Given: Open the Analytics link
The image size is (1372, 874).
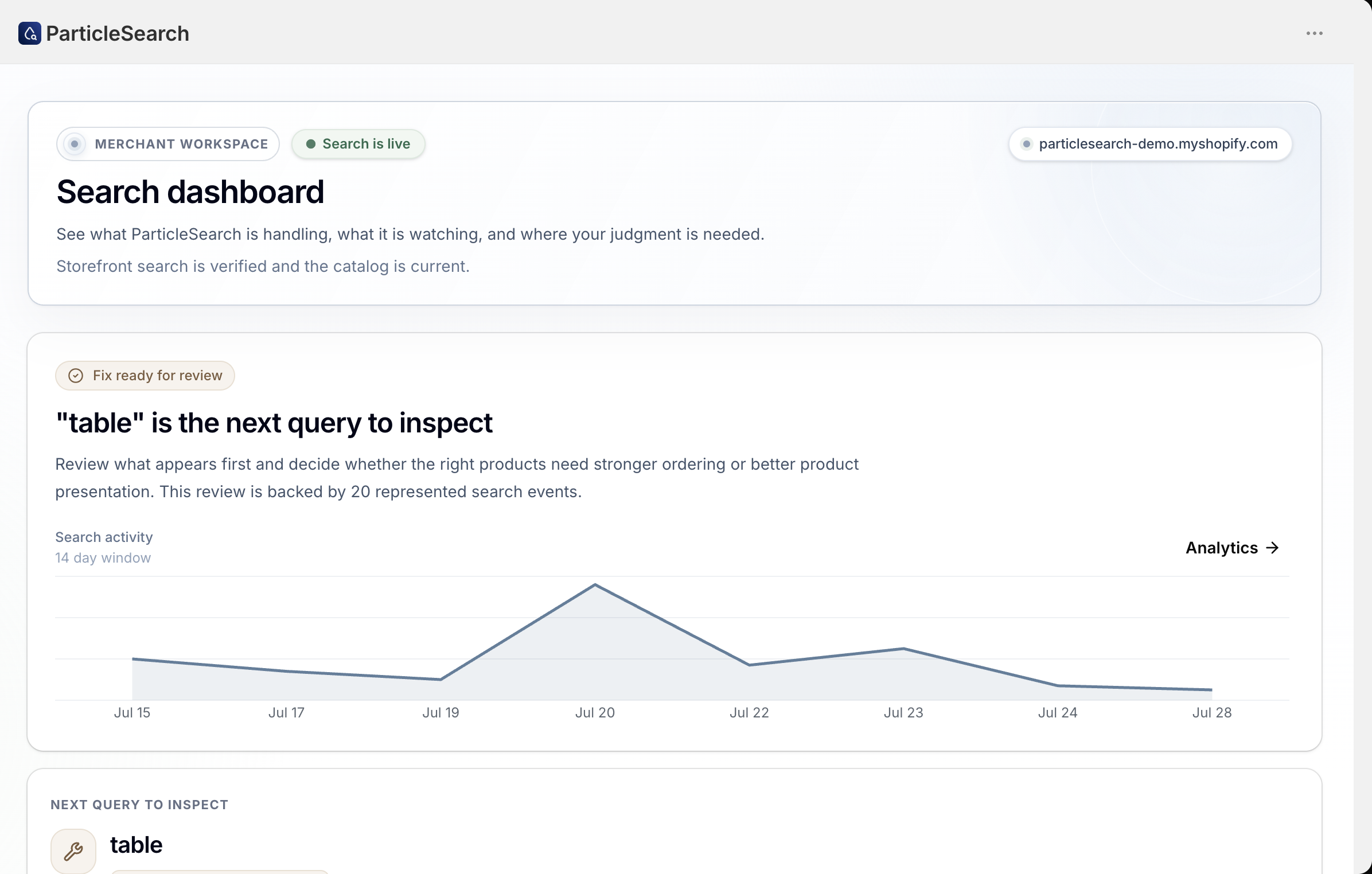Looking at the screenshot, I should coord(1233,548).
